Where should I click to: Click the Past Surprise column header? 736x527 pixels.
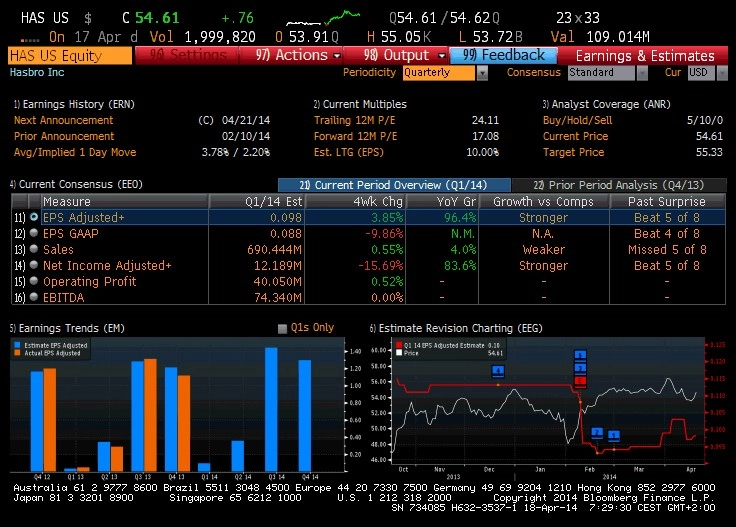coord(667,202)
